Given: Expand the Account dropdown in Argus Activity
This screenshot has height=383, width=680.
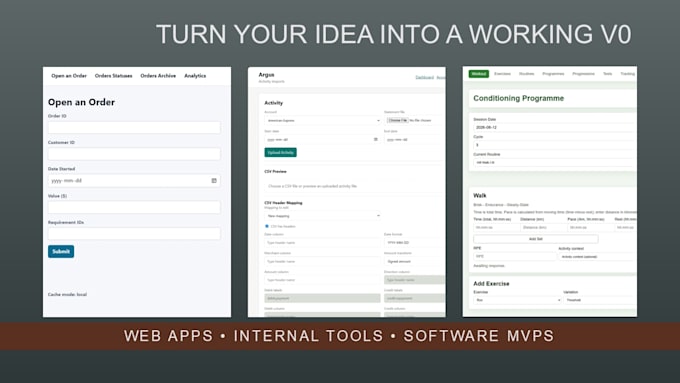Looking at the screenshot, I should click(x=323, y=120).
